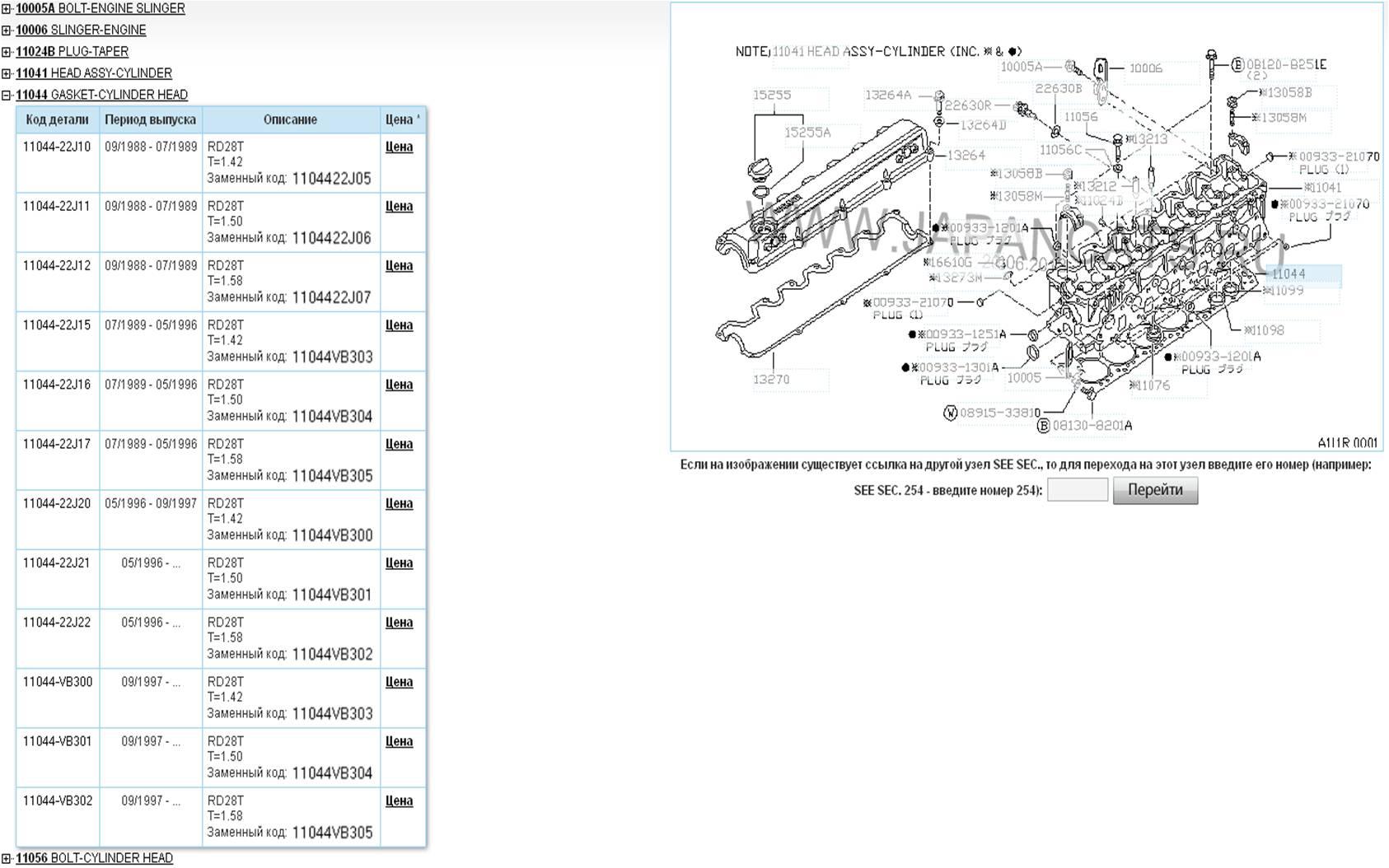Focus the SEE SEC. number input field
This screenshot has width=1389, height=868.
coord(1077,490)
